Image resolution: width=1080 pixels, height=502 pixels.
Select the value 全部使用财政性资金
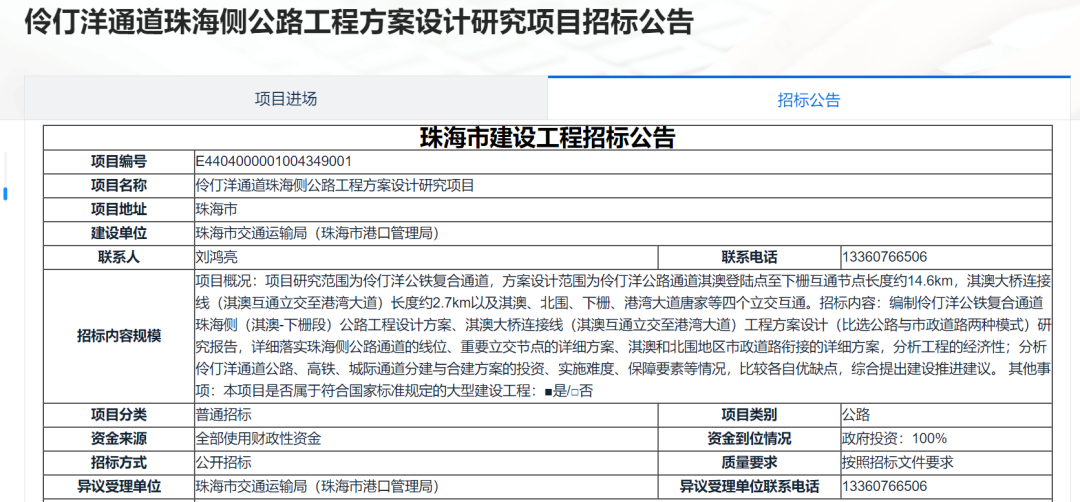[x=258, y=439]
